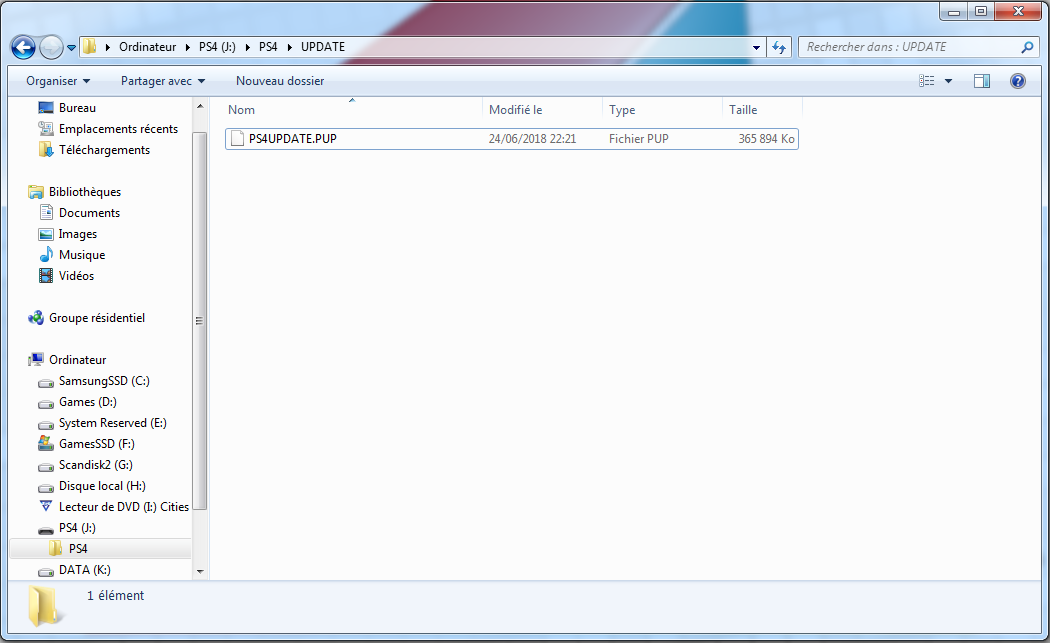Viewport: 1050px width, 643px height.
Task: Type in the Rechercher dans UPDATE field
Action: (x=910, y=47)
